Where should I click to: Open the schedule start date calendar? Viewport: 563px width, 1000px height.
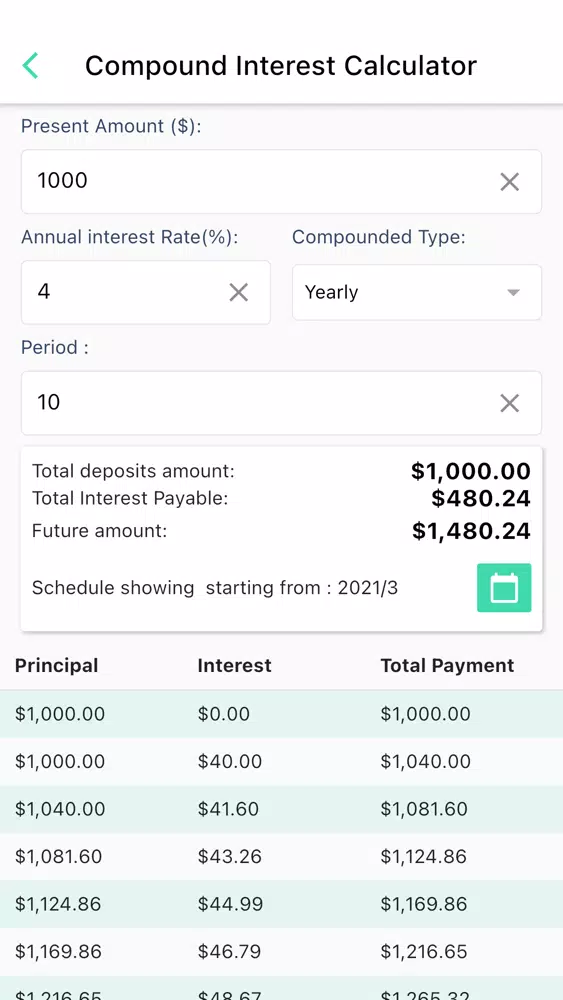pyautogui.click(x=504, y=587)
